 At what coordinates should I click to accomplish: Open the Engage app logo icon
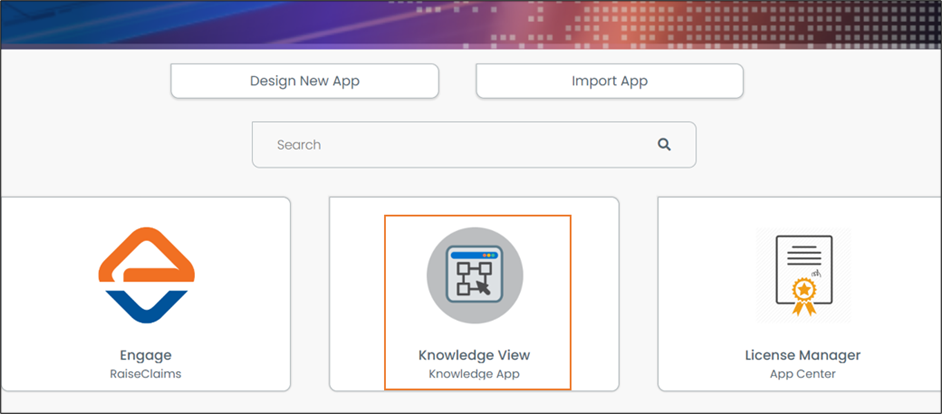tap(146, 275)
